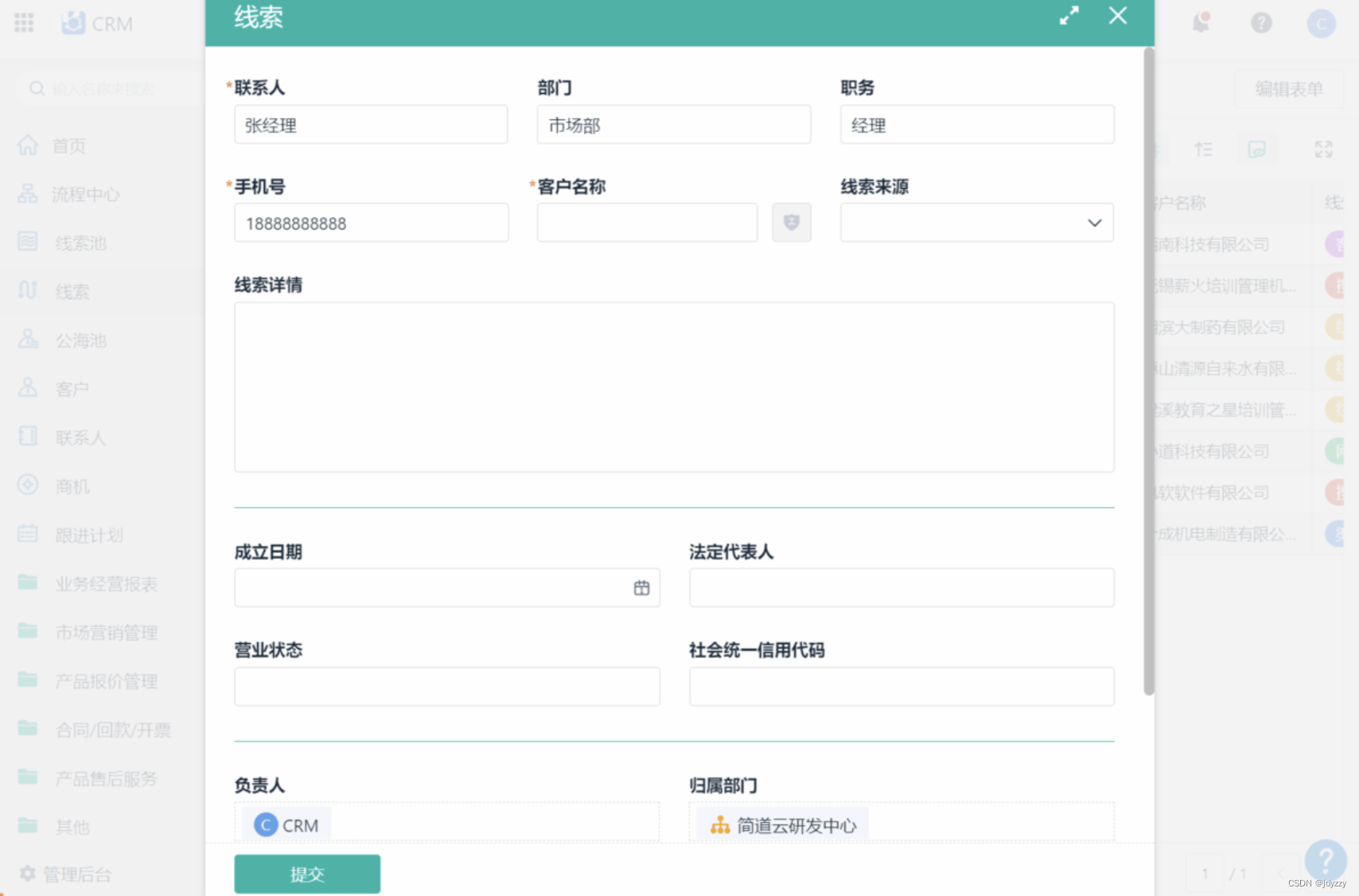Click the 部门 input field
This screenshot has height=896, width=1359.
674,125
